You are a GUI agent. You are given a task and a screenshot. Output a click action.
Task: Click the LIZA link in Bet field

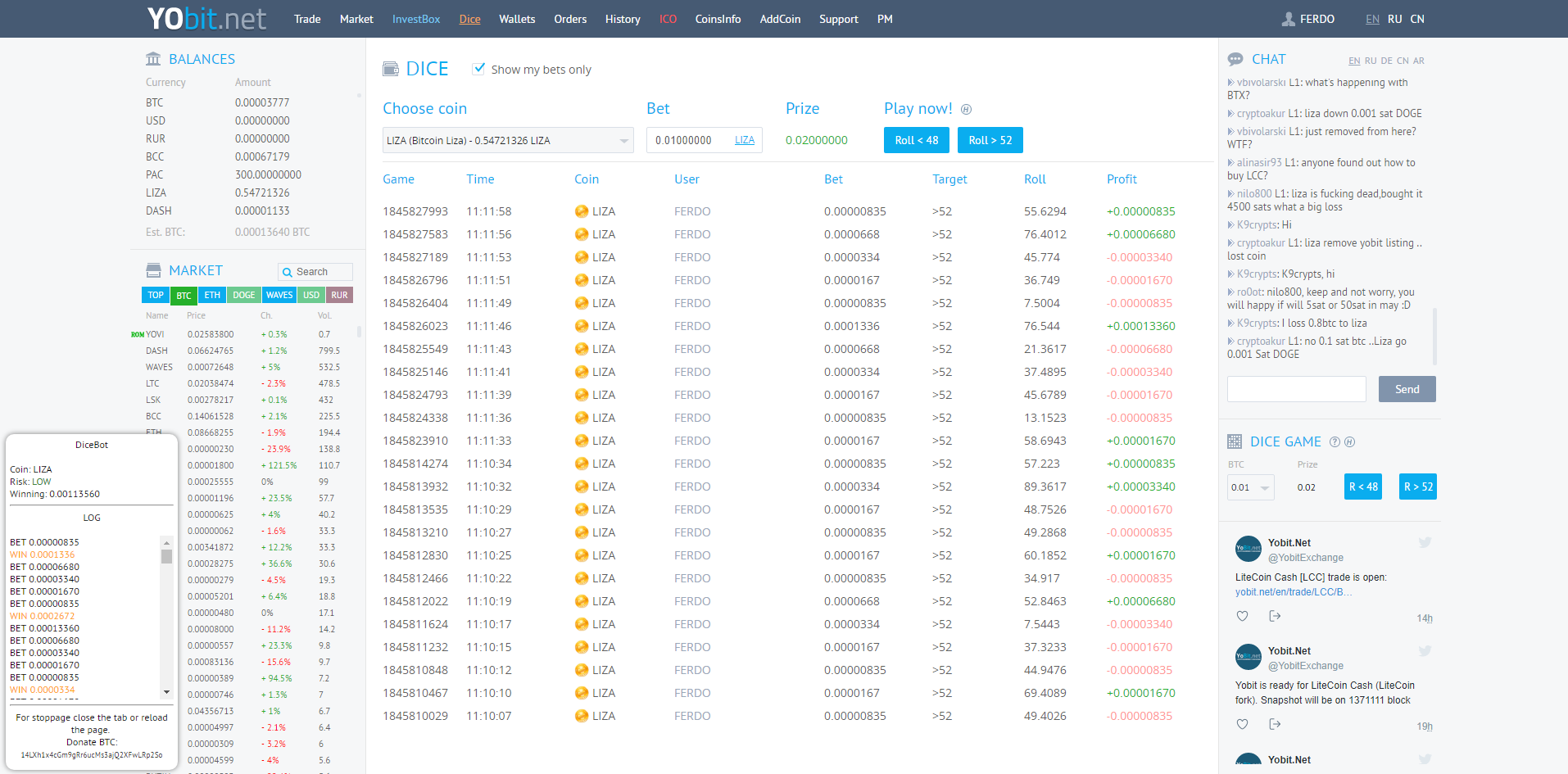(x=745, y=140)
